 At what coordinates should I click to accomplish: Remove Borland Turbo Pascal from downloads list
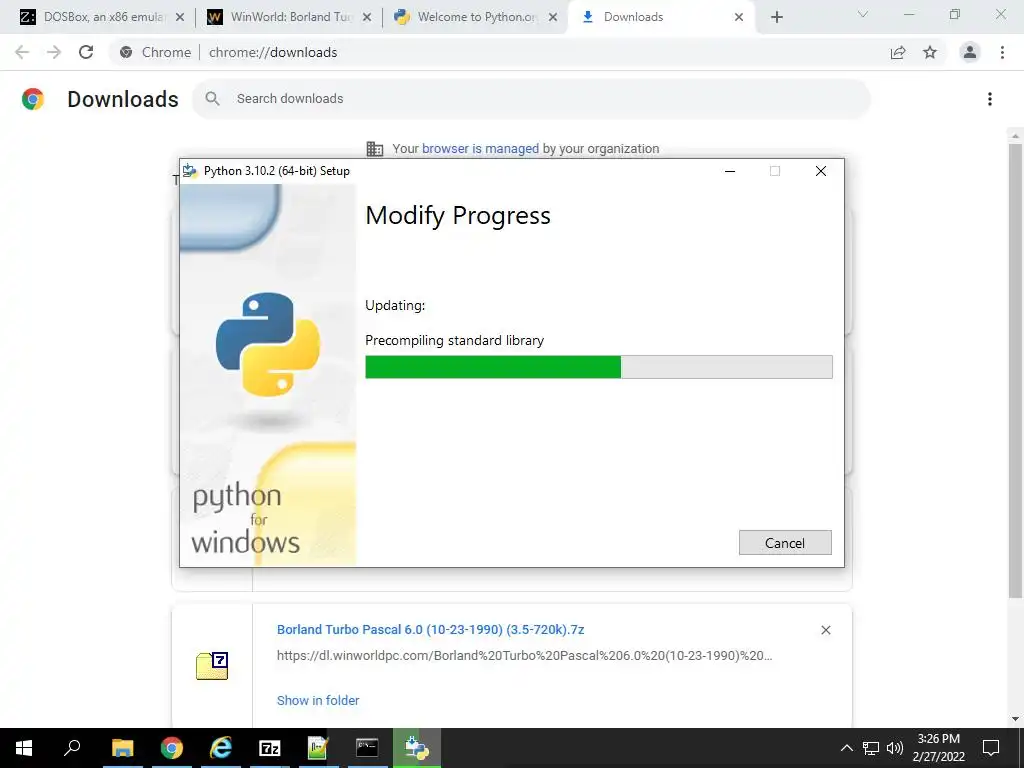click(x=825, y=630)
